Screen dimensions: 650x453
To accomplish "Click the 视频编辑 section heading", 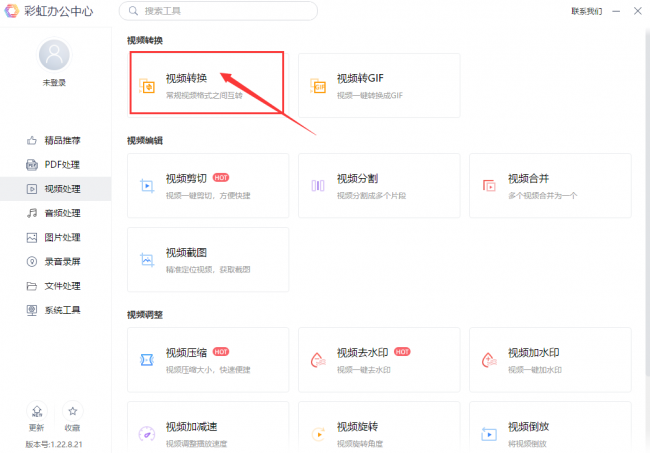I will [x=145, y=141].
